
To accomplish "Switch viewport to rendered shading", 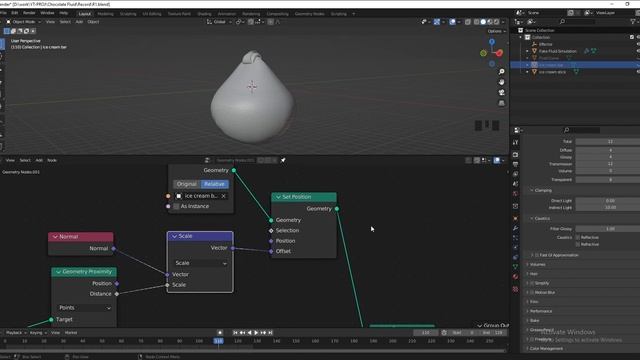I will tap(496, 22).
